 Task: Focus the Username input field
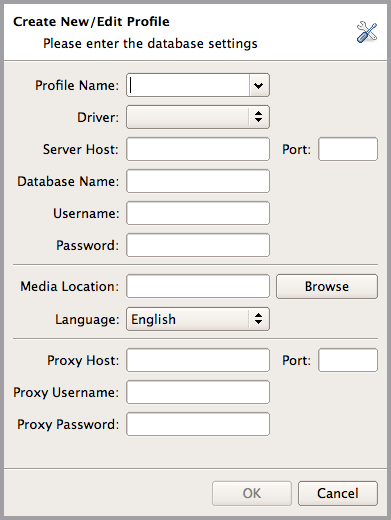click(198, 213)
